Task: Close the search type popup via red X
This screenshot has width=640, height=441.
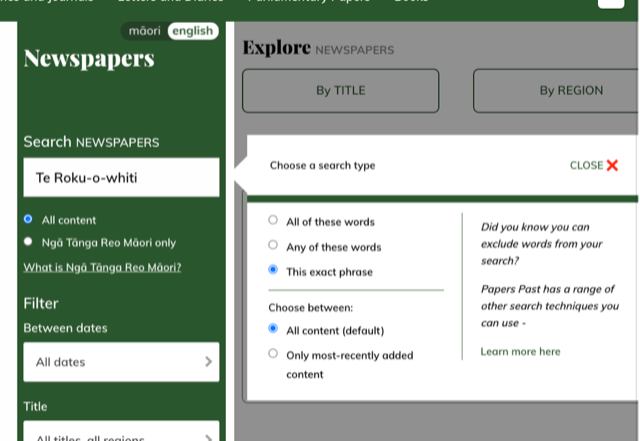Action: 612,166
